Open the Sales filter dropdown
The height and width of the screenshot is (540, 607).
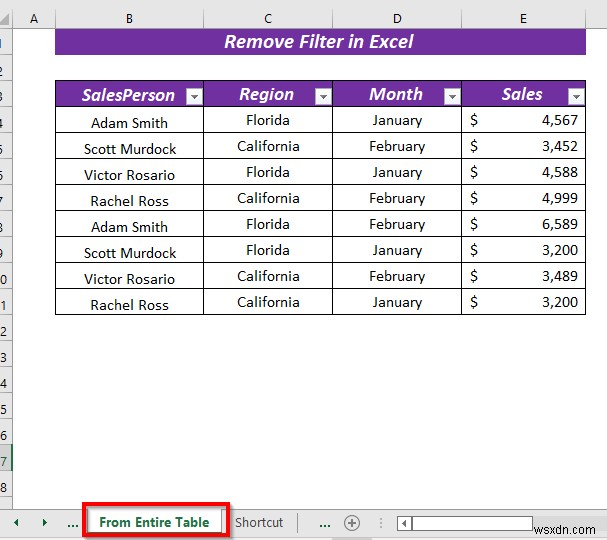pos(576,96)
